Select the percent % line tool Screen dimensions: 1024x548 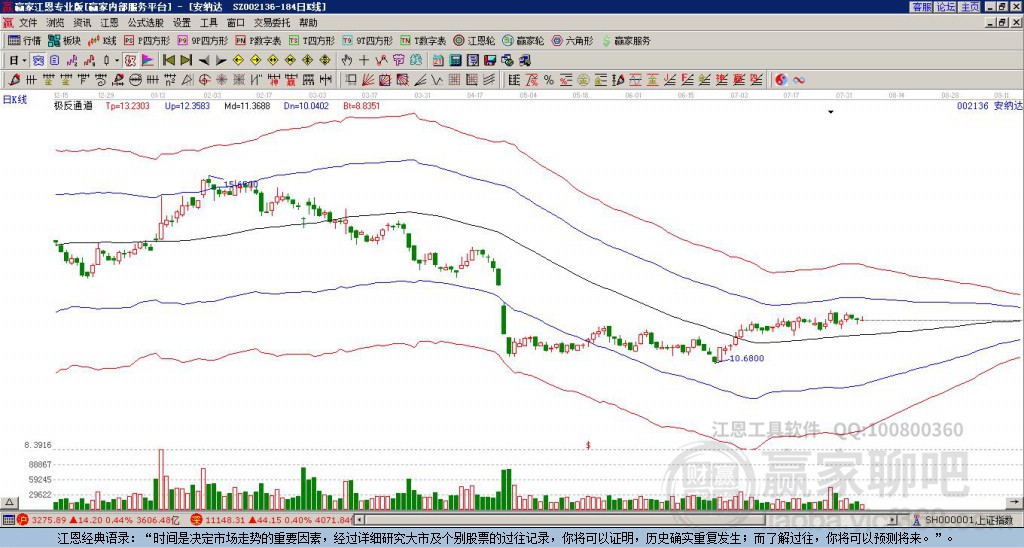click(549, 80)
